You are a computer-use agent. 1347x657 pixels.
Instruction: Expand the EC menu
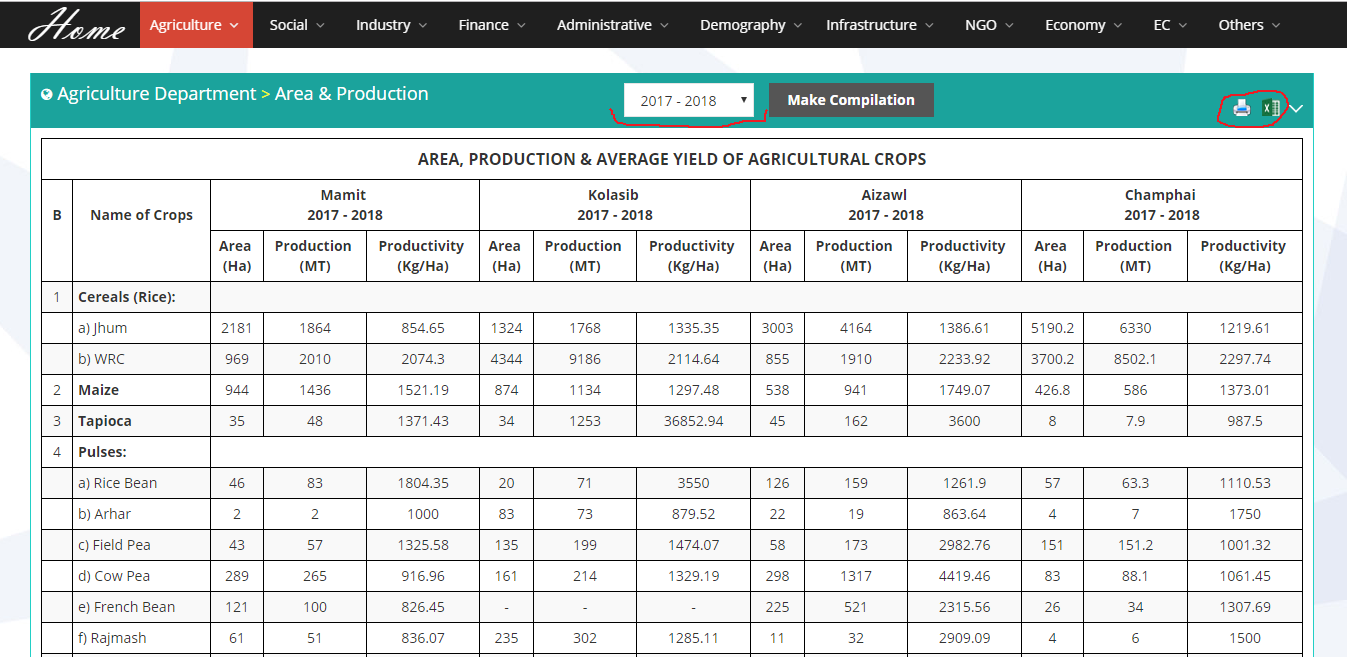pos(1169,25)
